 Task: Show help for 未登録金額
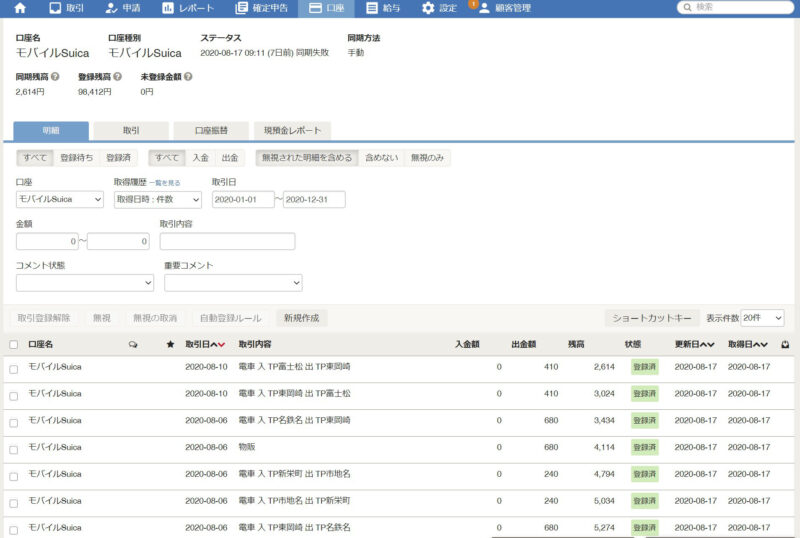(188, 77)
